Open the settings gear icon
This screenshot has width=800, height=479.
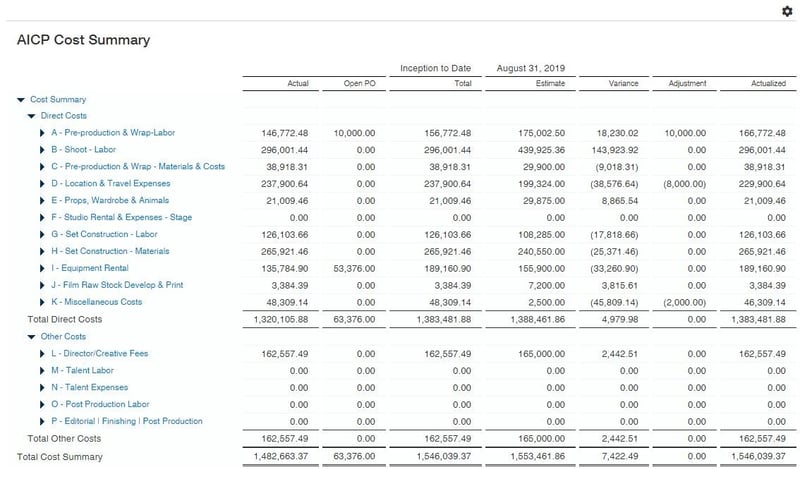[x=786, y=11]
